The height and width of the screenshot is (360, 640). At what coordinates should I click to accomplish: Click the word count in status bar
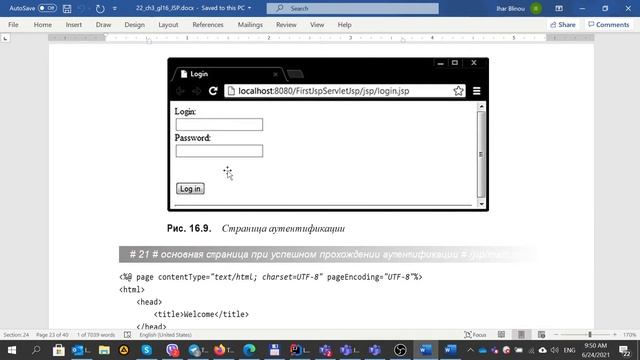(96, 335)
